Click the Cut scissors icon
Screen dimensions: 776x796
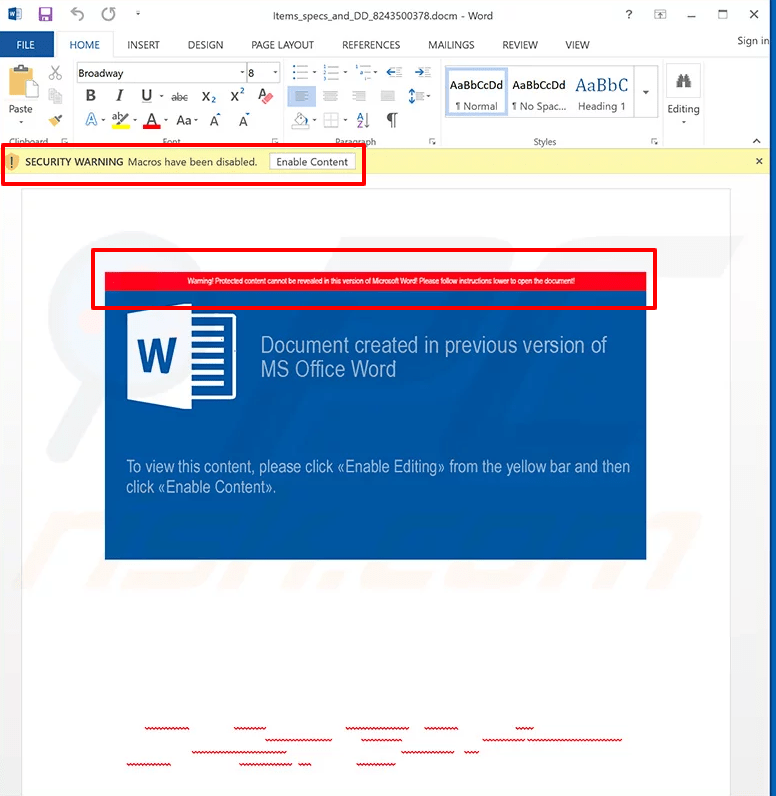pyautogui.click(x=55, y=73)
